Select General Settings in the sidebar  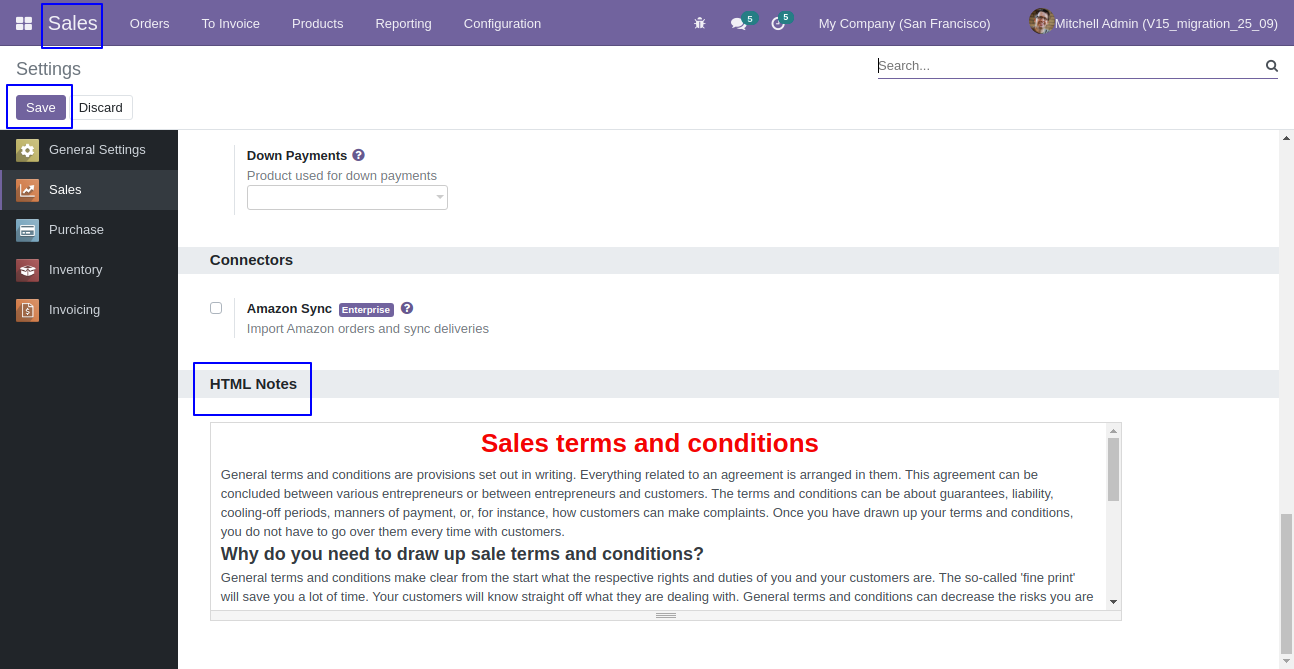89,150
